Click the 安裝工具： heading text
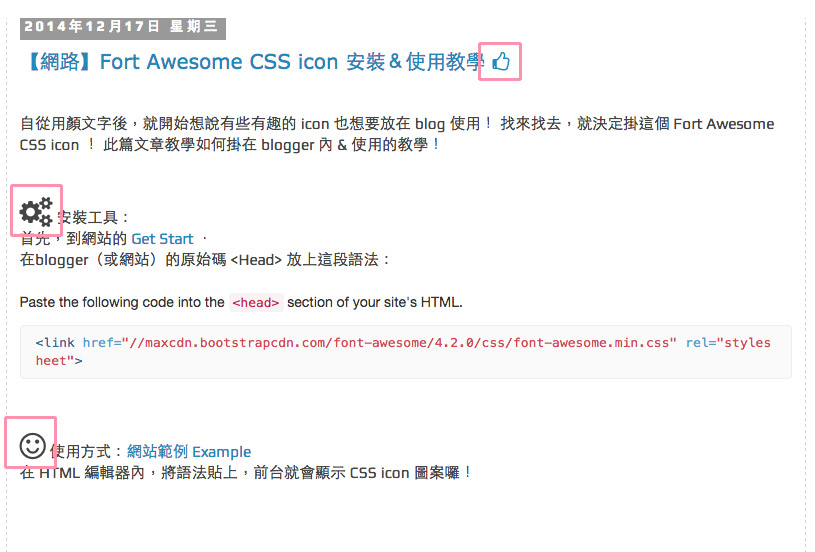 [x=93, y=217]
